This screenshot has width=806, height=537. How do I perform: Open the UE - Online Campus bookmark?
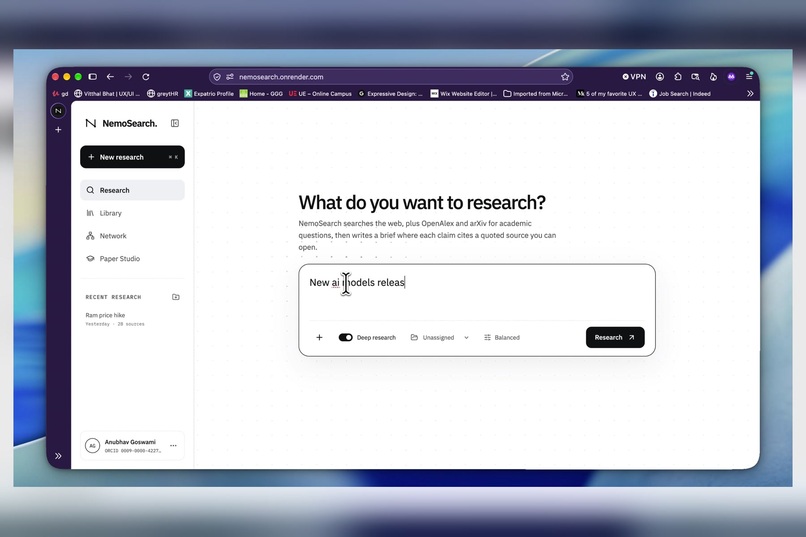(320, 94)
